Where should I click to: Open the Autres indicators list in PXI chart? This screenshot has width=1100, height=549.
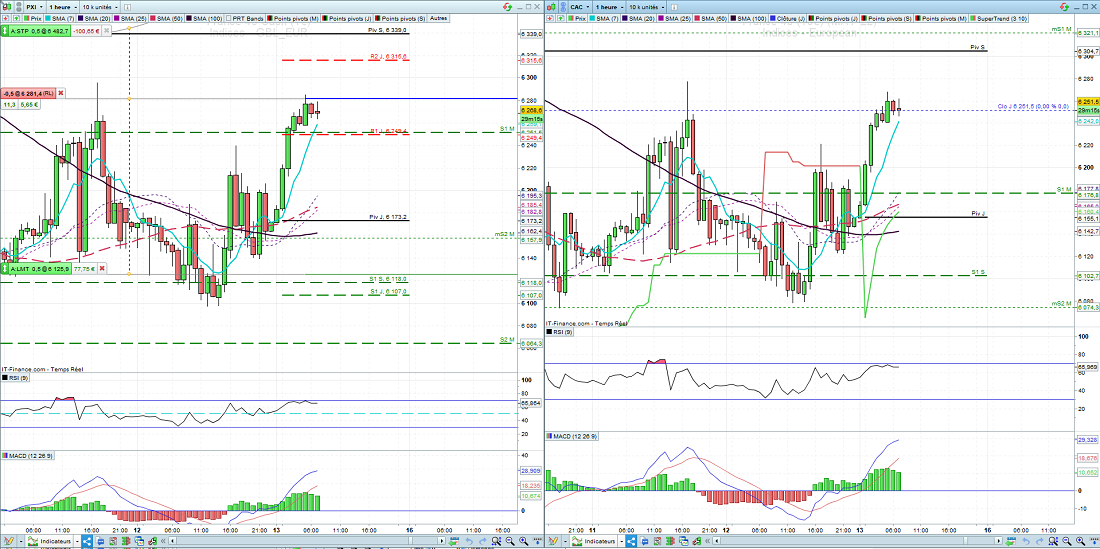(438, 18)
